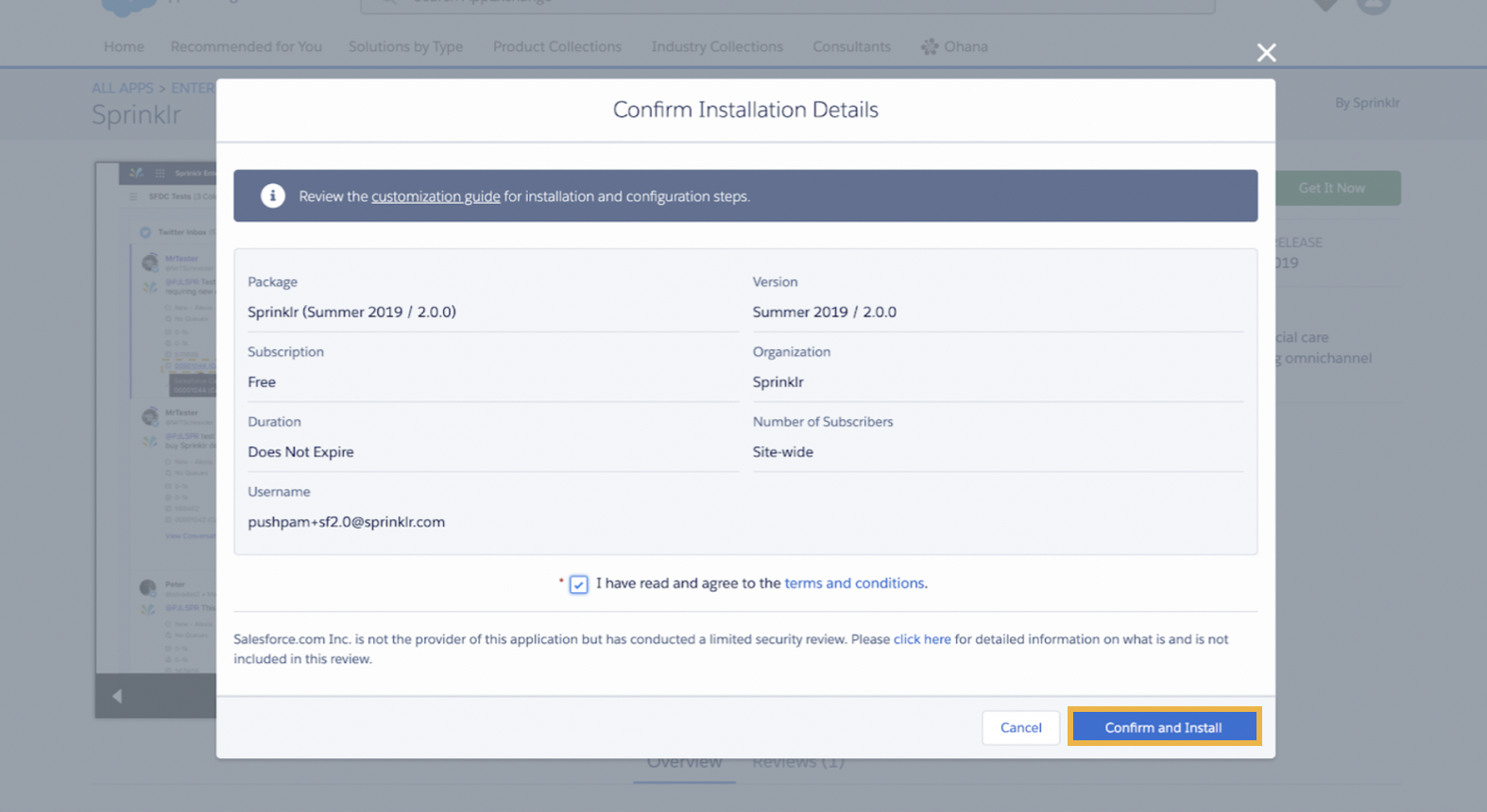Image resolution: width=1487 pixels, height=812 pixels.
Task: Click the Get It Now button
Action: [1338, 188]
